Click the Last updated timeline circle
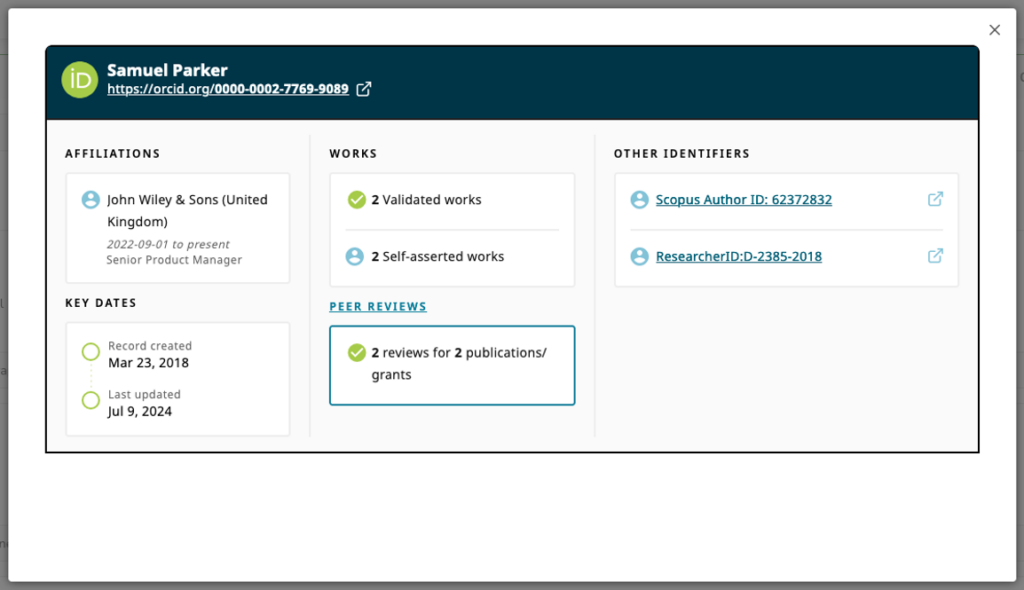1024x590 pixels. [91, 401]
